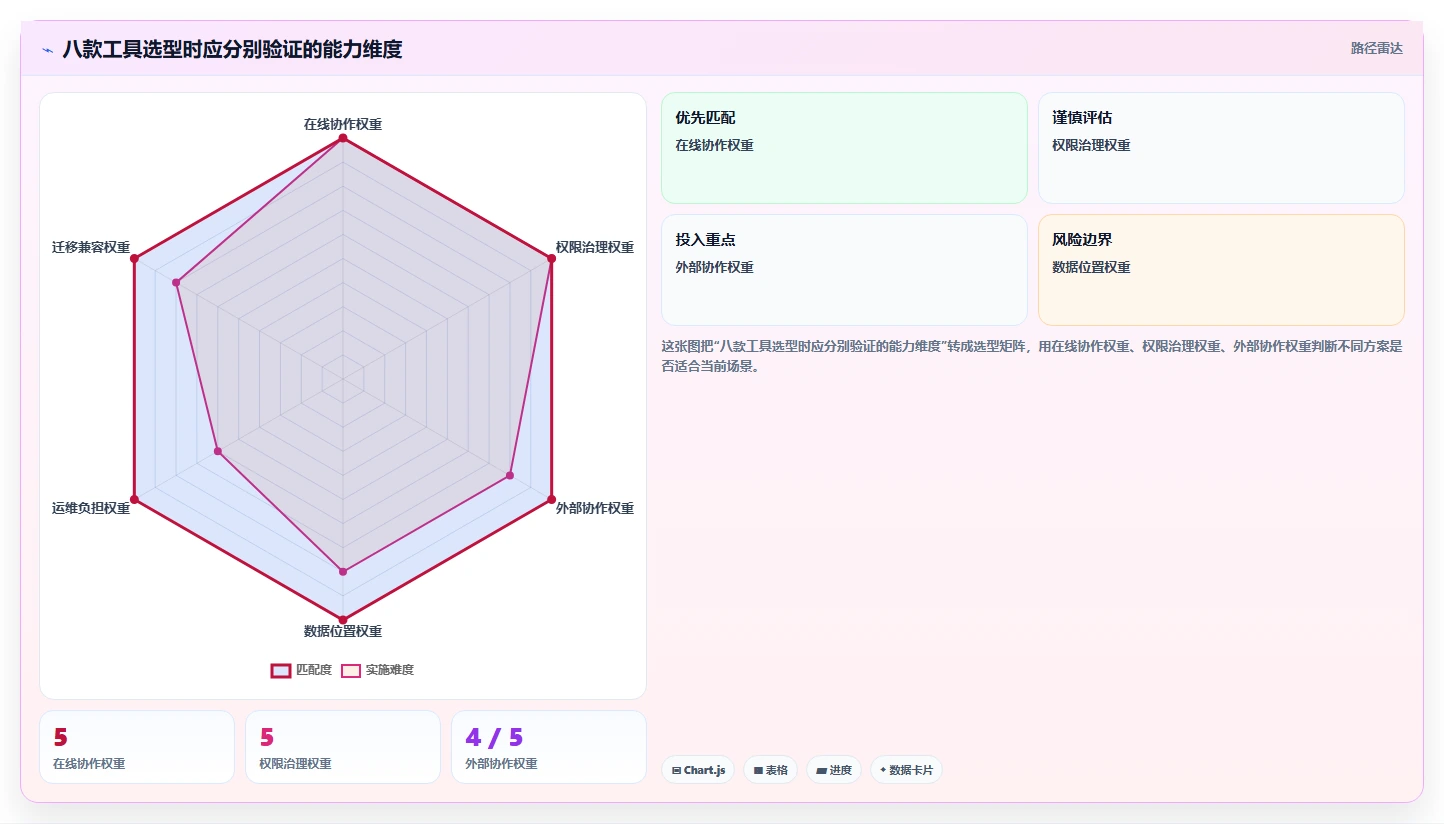Screen dimensions: 1444x824
Task: Click the 表格 tag chip
Action: click(770, 770)
